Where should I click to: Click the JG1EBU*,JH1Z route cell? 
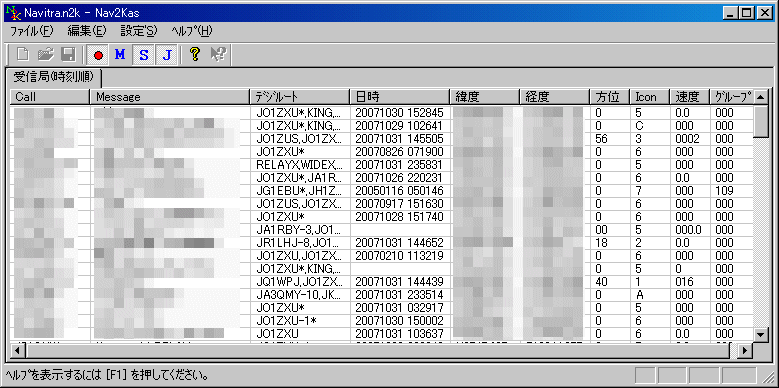(300, 191)
